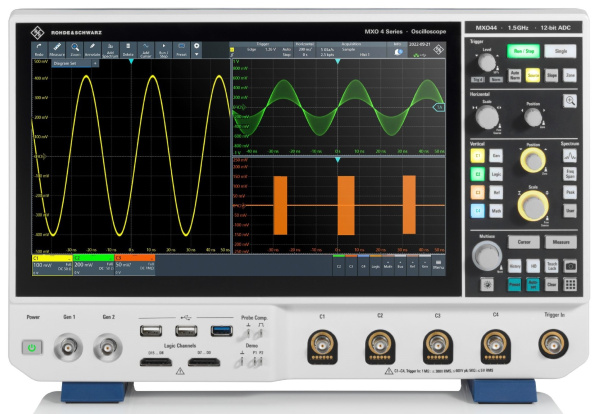Open the Measure function
The image size is (600, 414).
560,241
